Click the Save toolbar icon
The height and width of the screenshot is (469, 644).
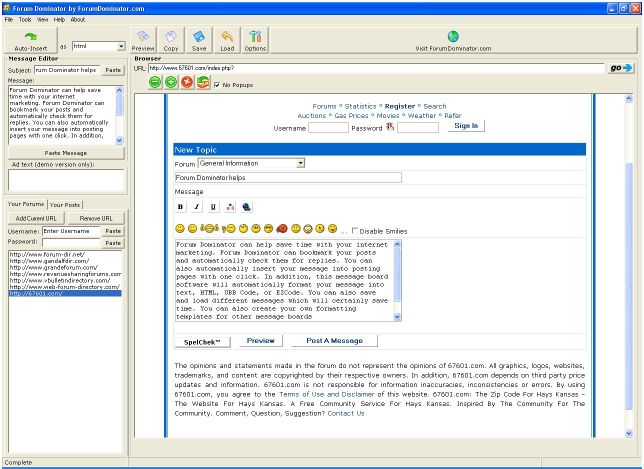199,40
